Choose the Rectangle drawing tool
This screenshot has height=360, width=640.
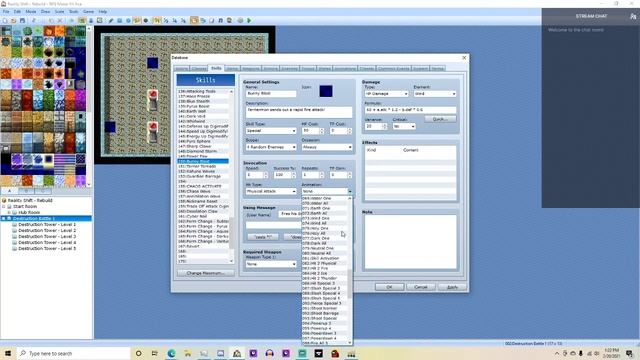[x=119, y=20]
